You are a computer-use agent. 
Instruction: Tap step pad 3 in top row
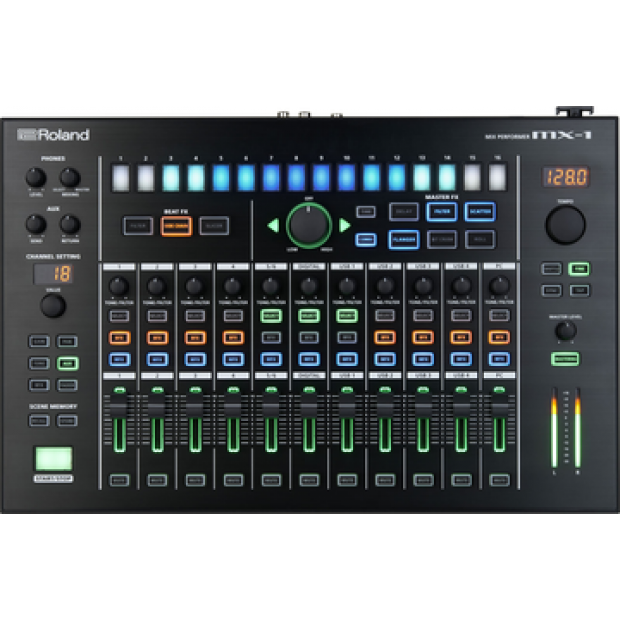(171, 178)
